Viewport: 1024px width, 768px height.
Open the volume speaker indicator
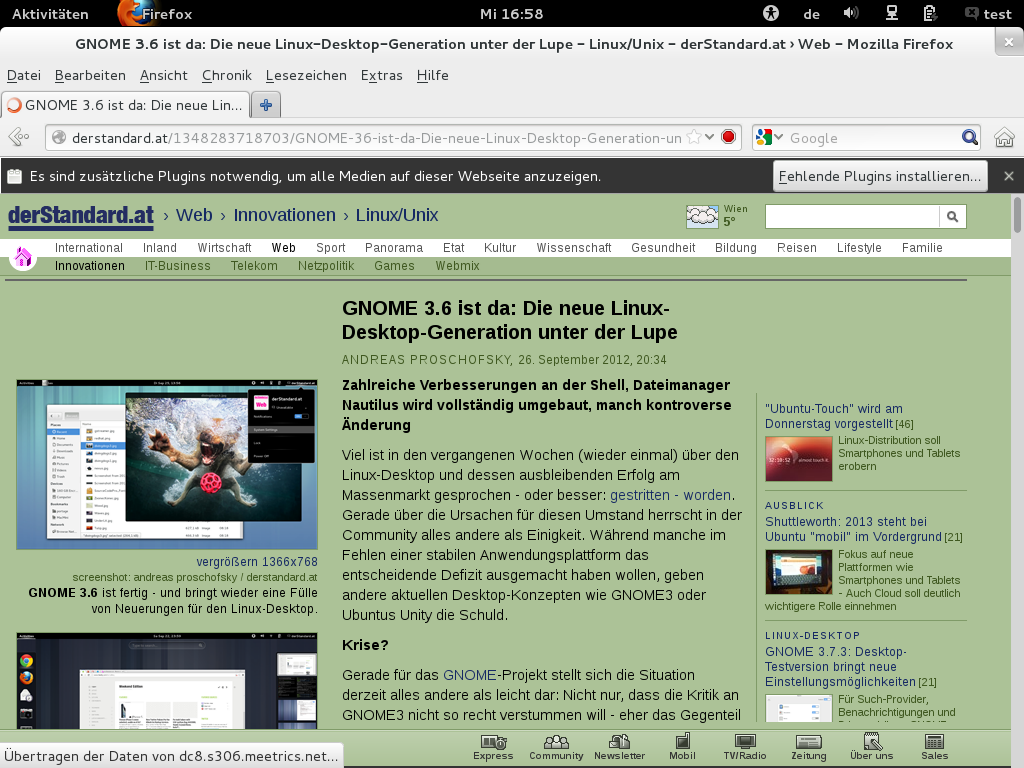850,13
